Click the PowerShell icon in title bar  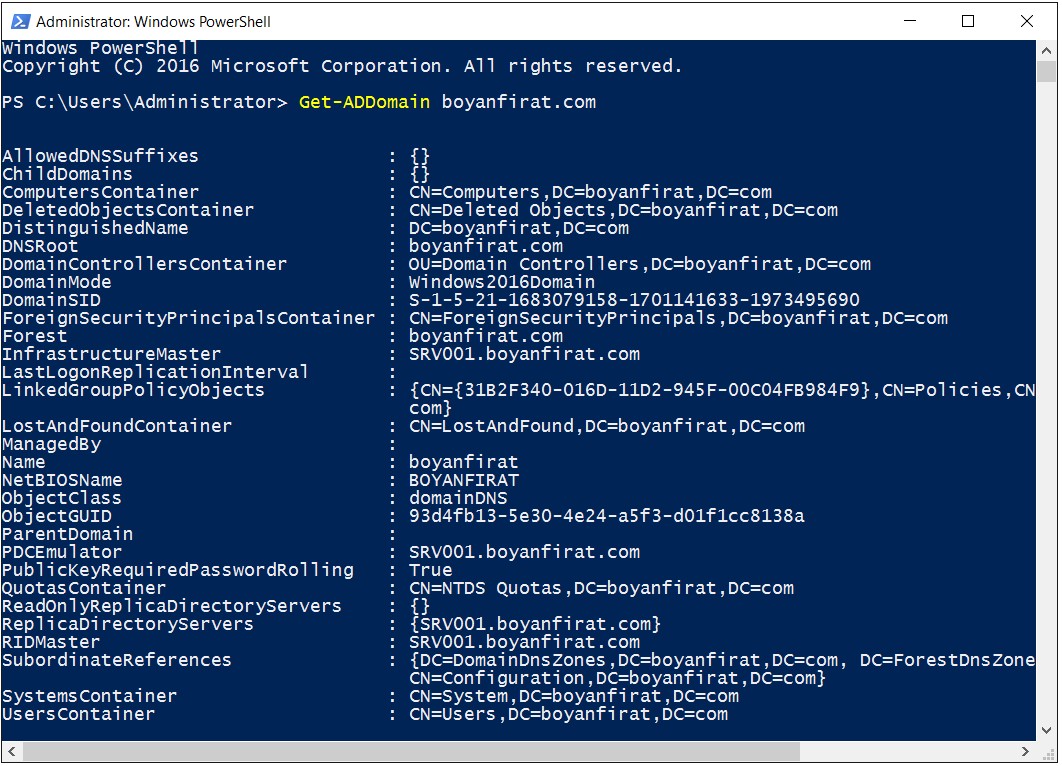[20, 22]
